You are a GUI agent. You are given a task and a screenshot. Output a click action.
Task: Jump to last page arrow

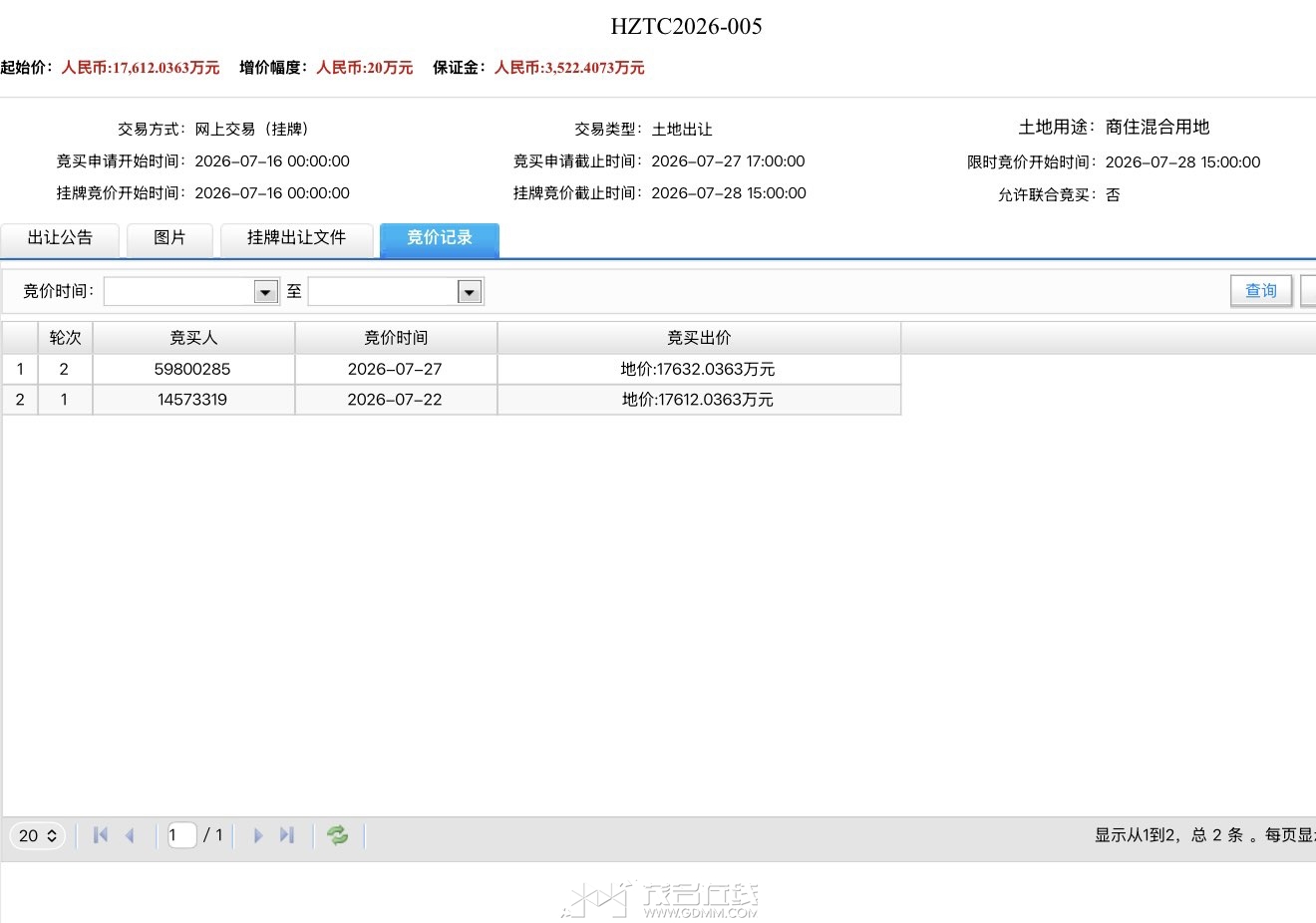pos(287,835)
